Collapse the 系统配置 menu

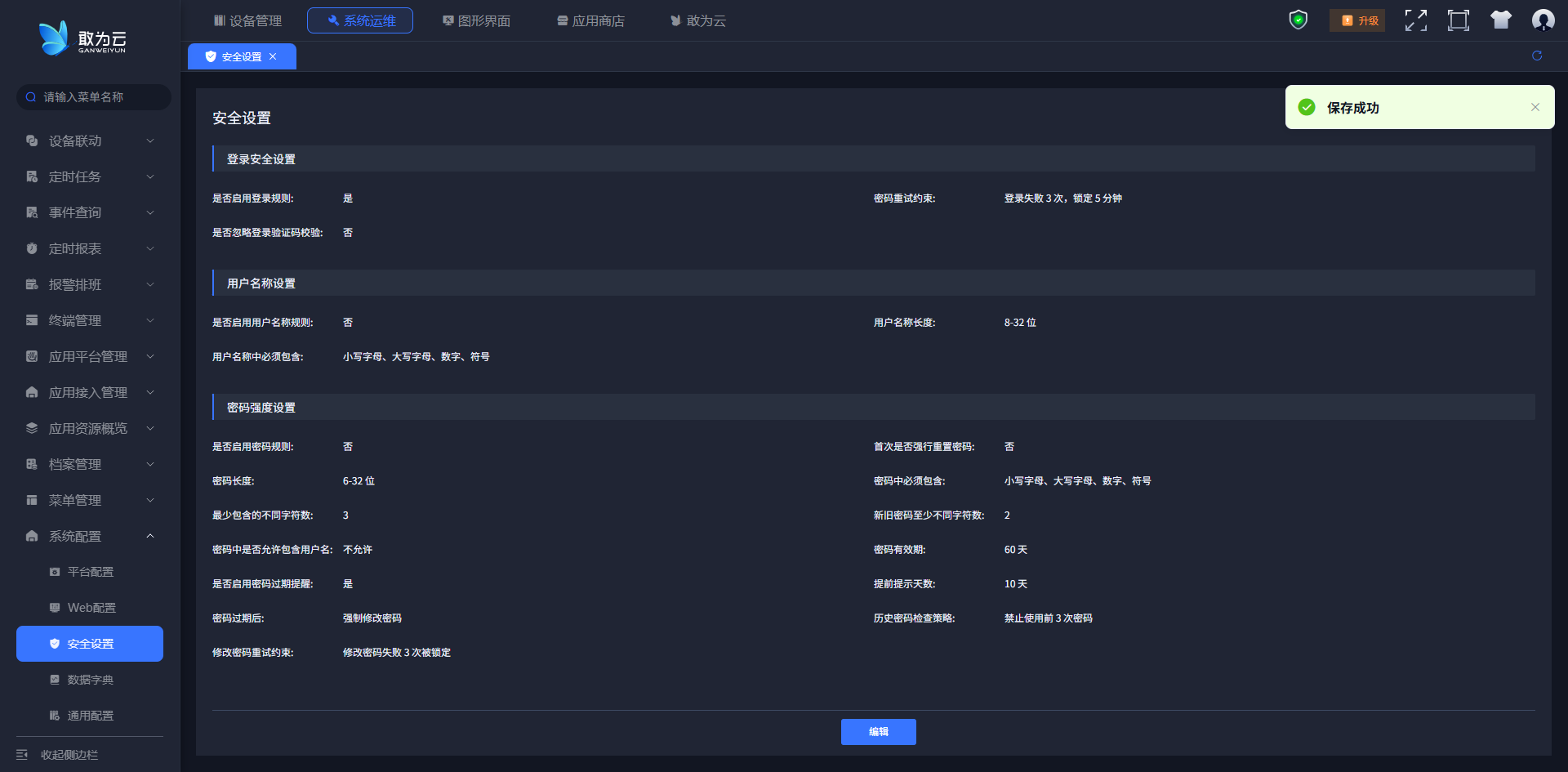(90, 537)
